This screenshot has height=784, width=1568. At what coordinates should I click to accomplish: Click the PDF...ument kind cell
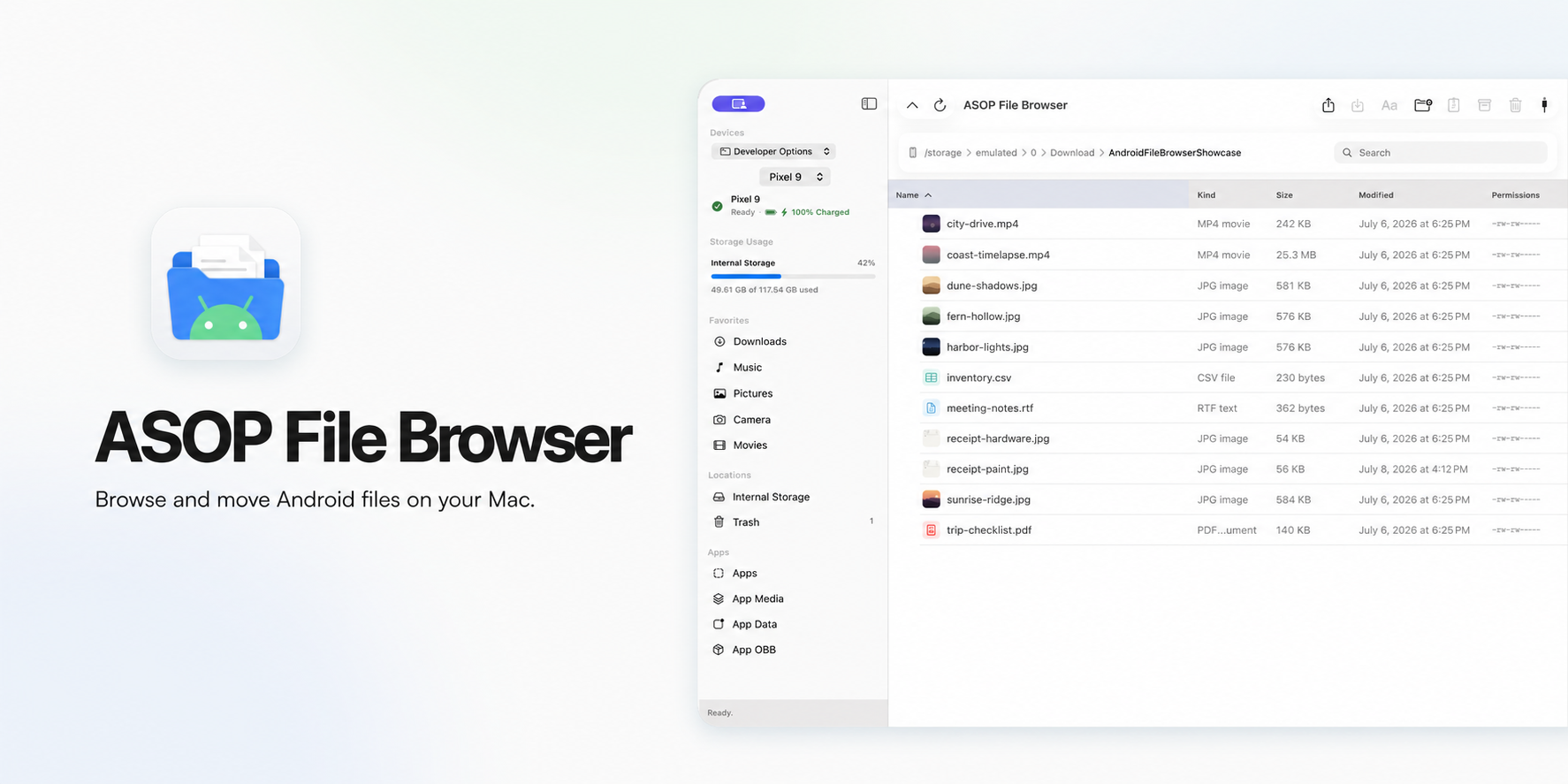coord(1227,530)
